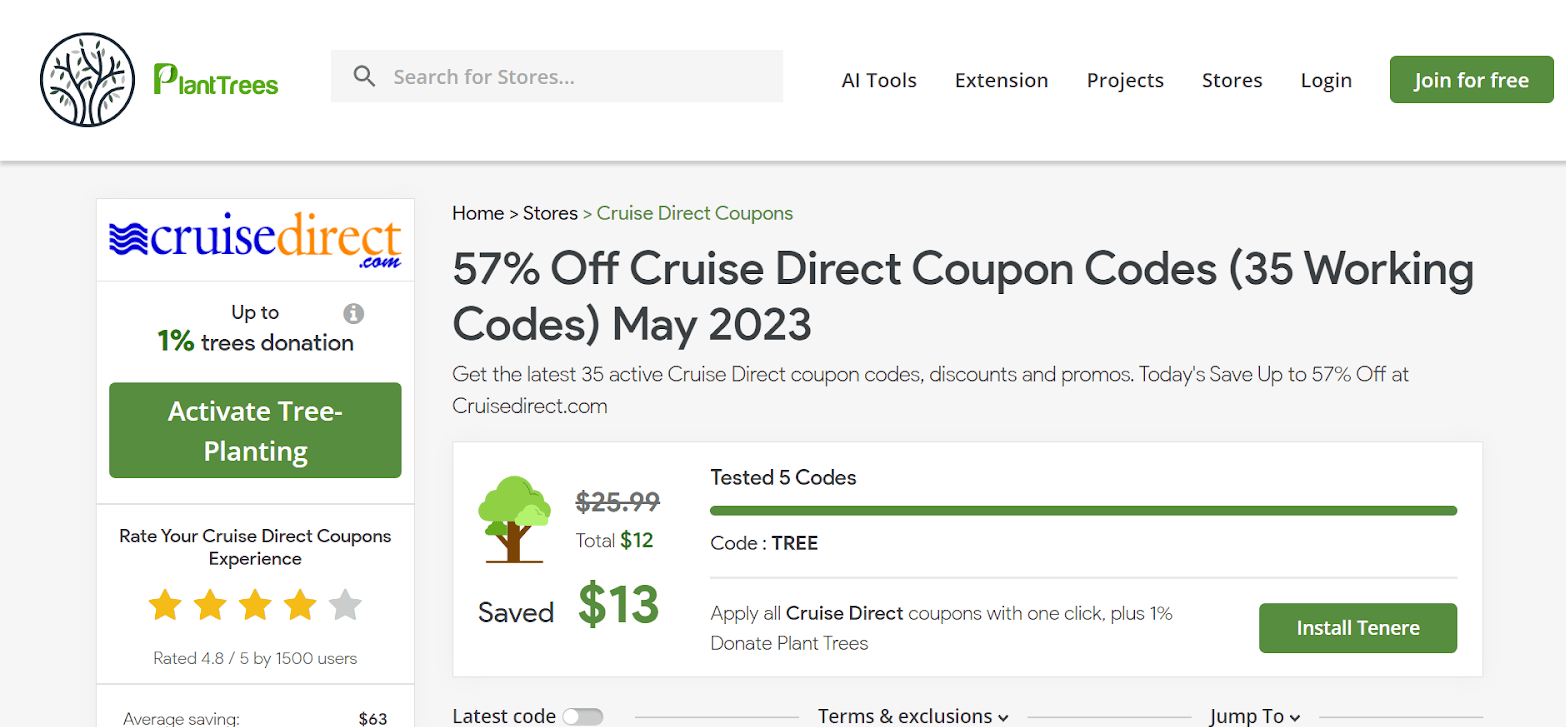This screenshot has width=1566, height=727.
Task: Click the Activate Tree-Planting button
Action: click(255, 430)
